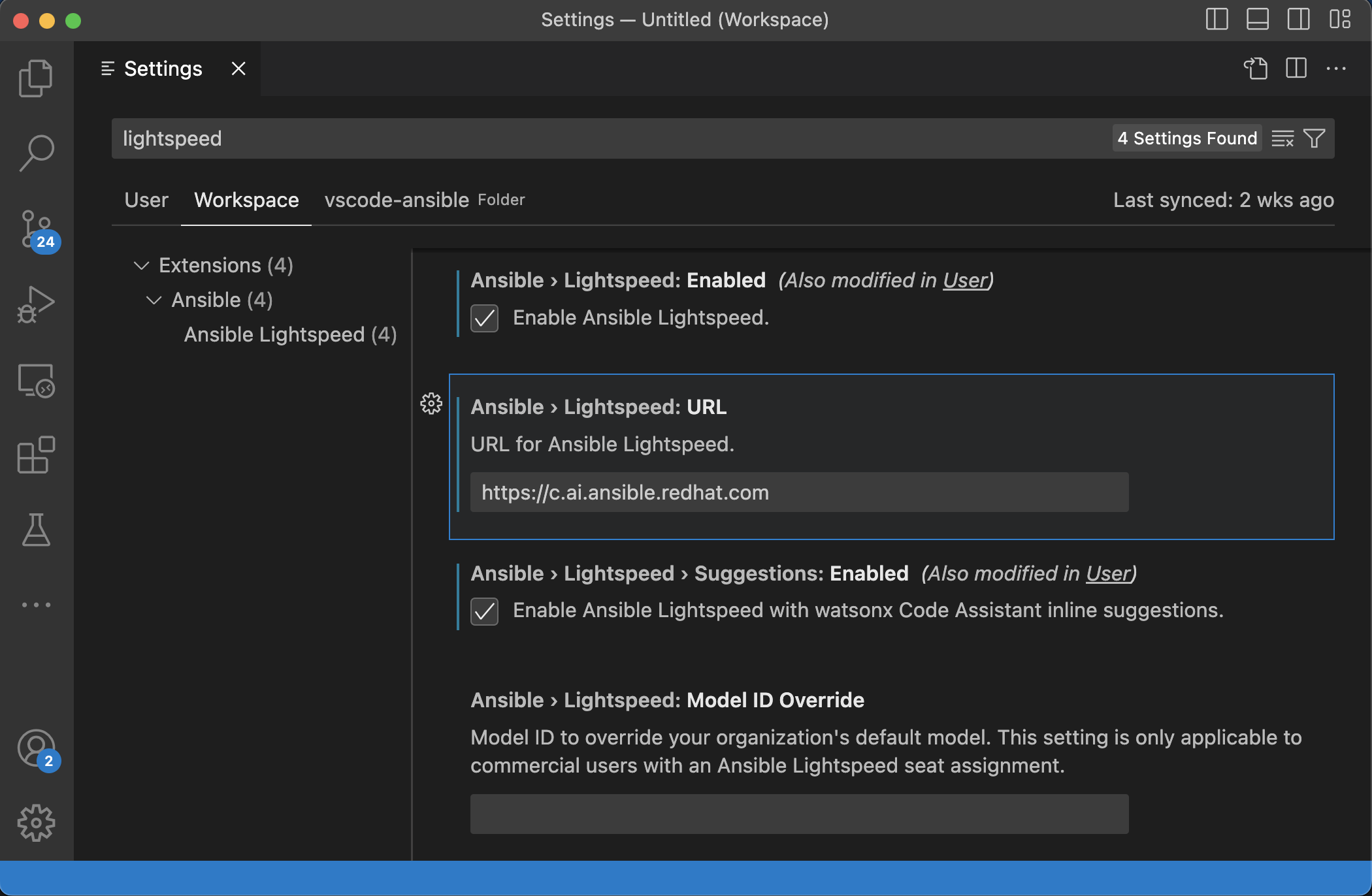The image size is (1372, 896).
Task: Collapse the Extensions (4) tree item
Action: pos(140,264)
